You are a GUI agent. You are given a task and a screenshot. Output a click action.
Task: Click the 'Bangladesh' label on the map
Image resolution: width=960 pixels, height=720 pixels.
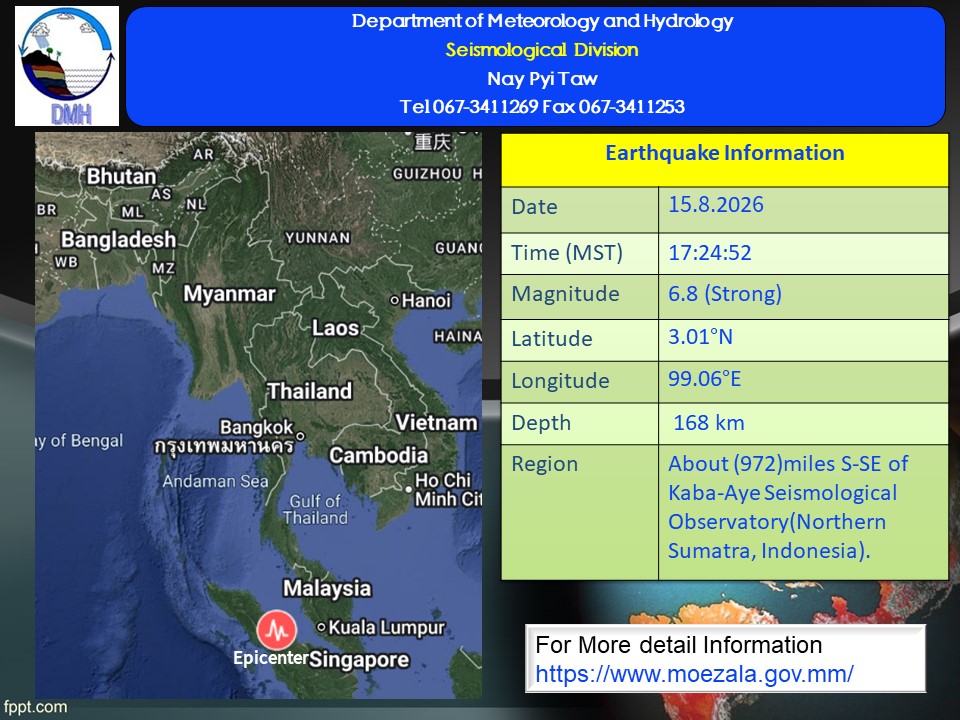point(118,239)
